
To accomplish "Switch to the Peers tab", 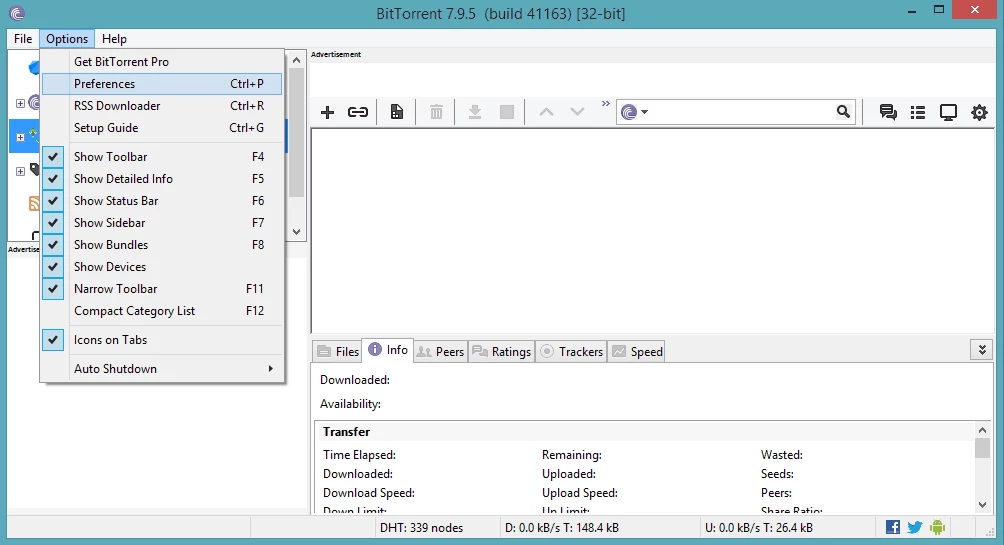I will [440, 351].
